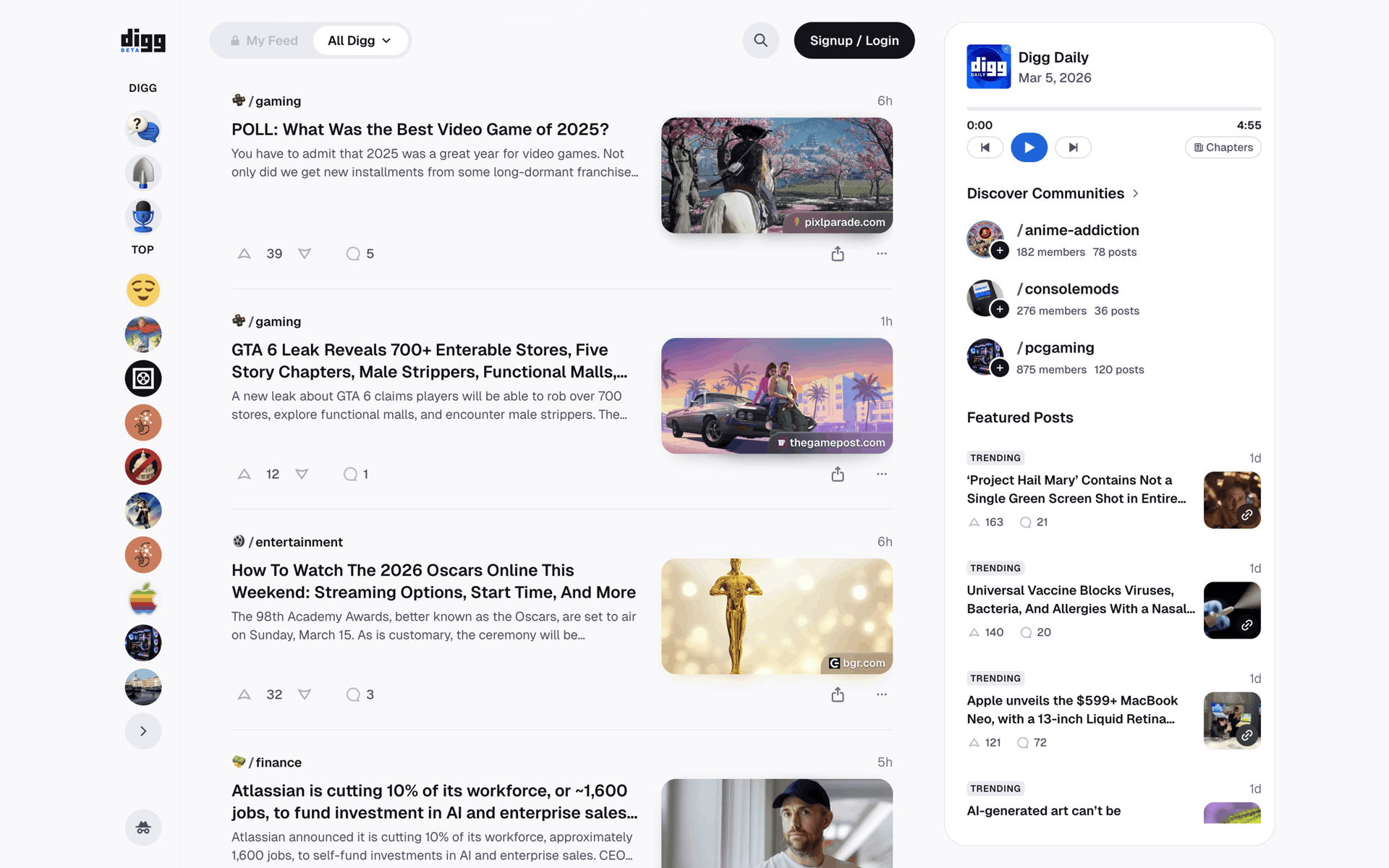
Task: Open the Digg Daily cover art
Action: tap(988, 67)
